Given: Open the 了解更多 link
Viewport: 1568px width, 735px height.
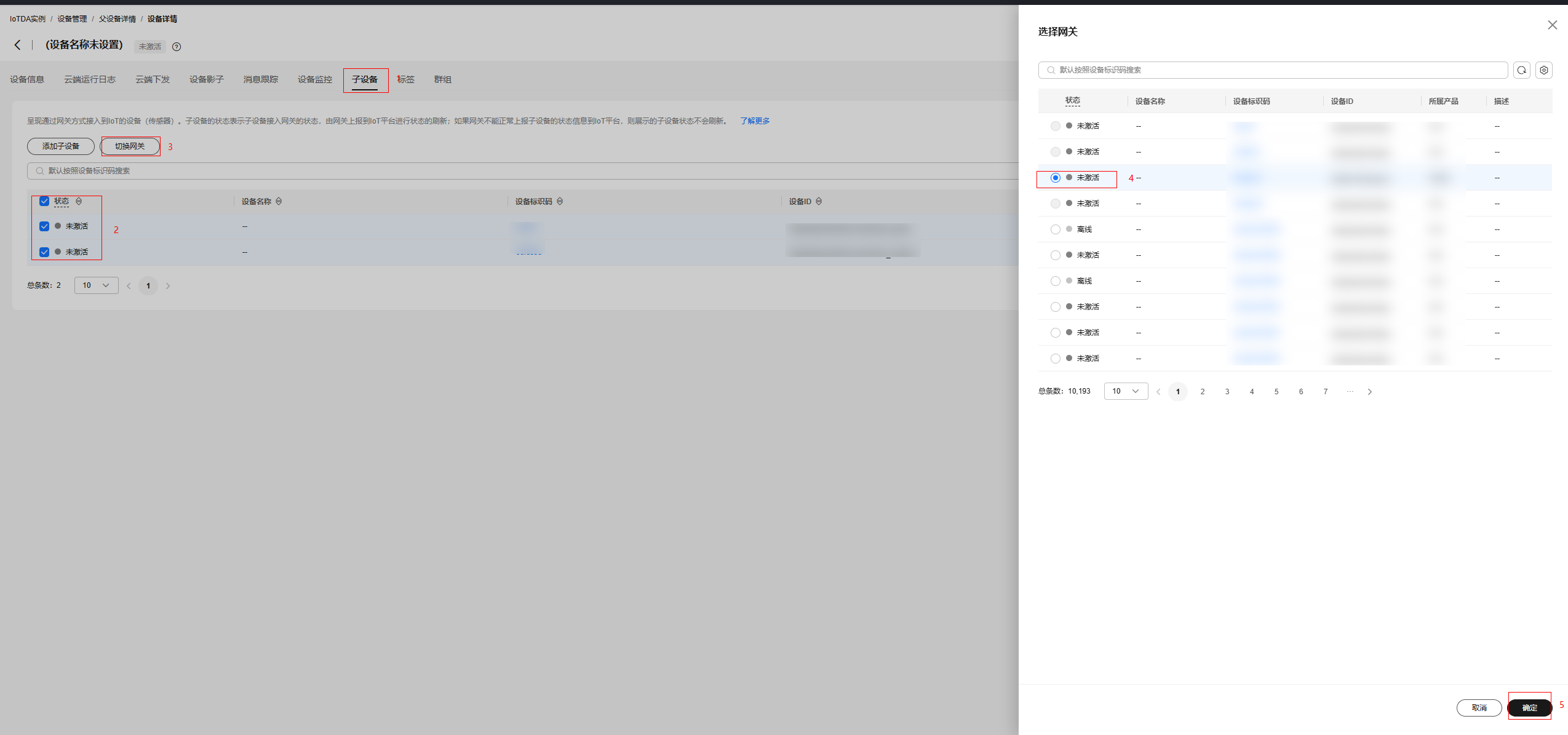Looking at the screenshot, I should coord(755,121).
